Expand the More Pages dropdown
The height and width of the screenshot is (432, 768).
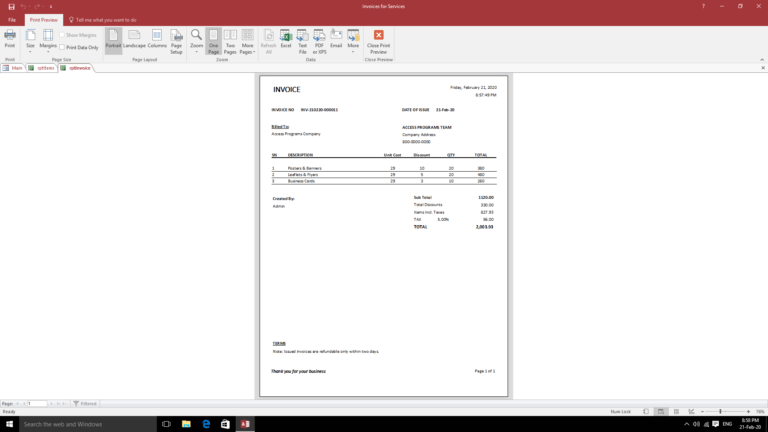(x=247, y=41)
